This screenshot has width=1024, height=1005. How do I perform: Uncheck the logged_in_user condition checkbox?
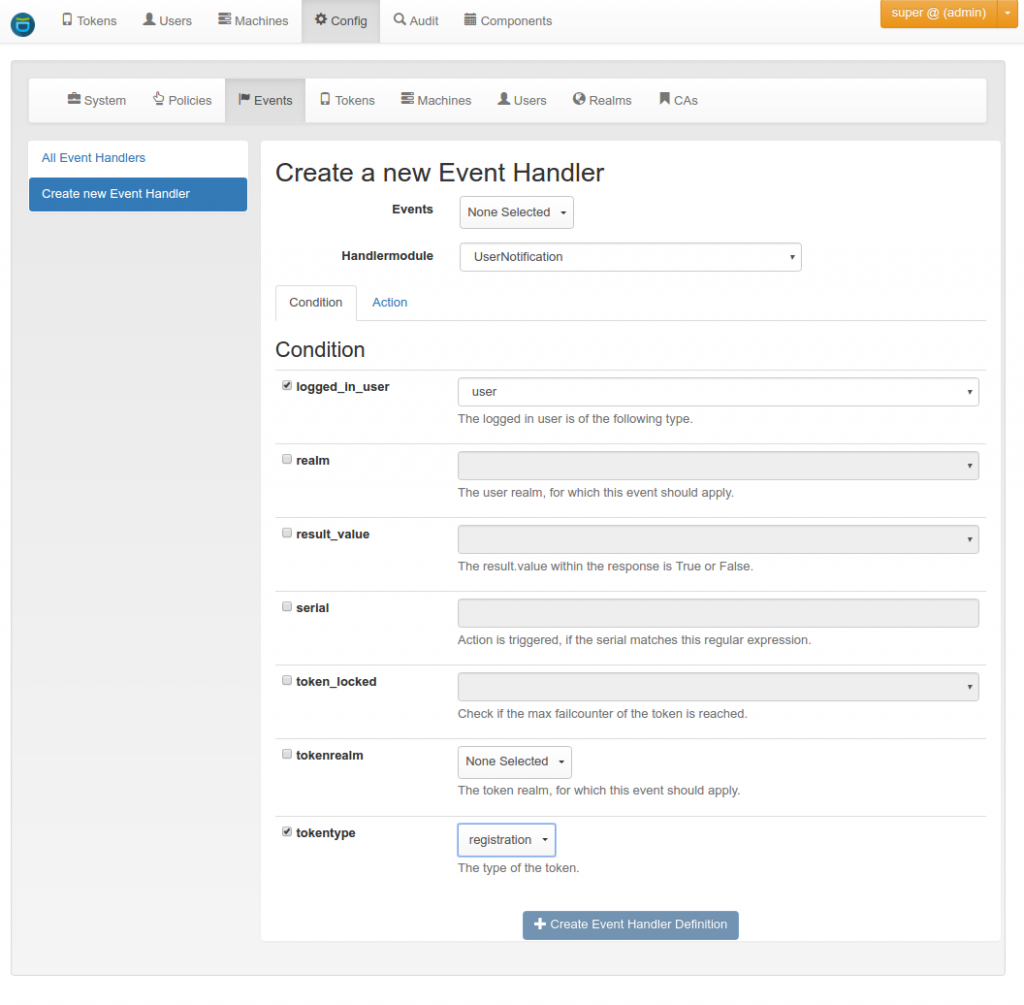(x=287, y=385)
